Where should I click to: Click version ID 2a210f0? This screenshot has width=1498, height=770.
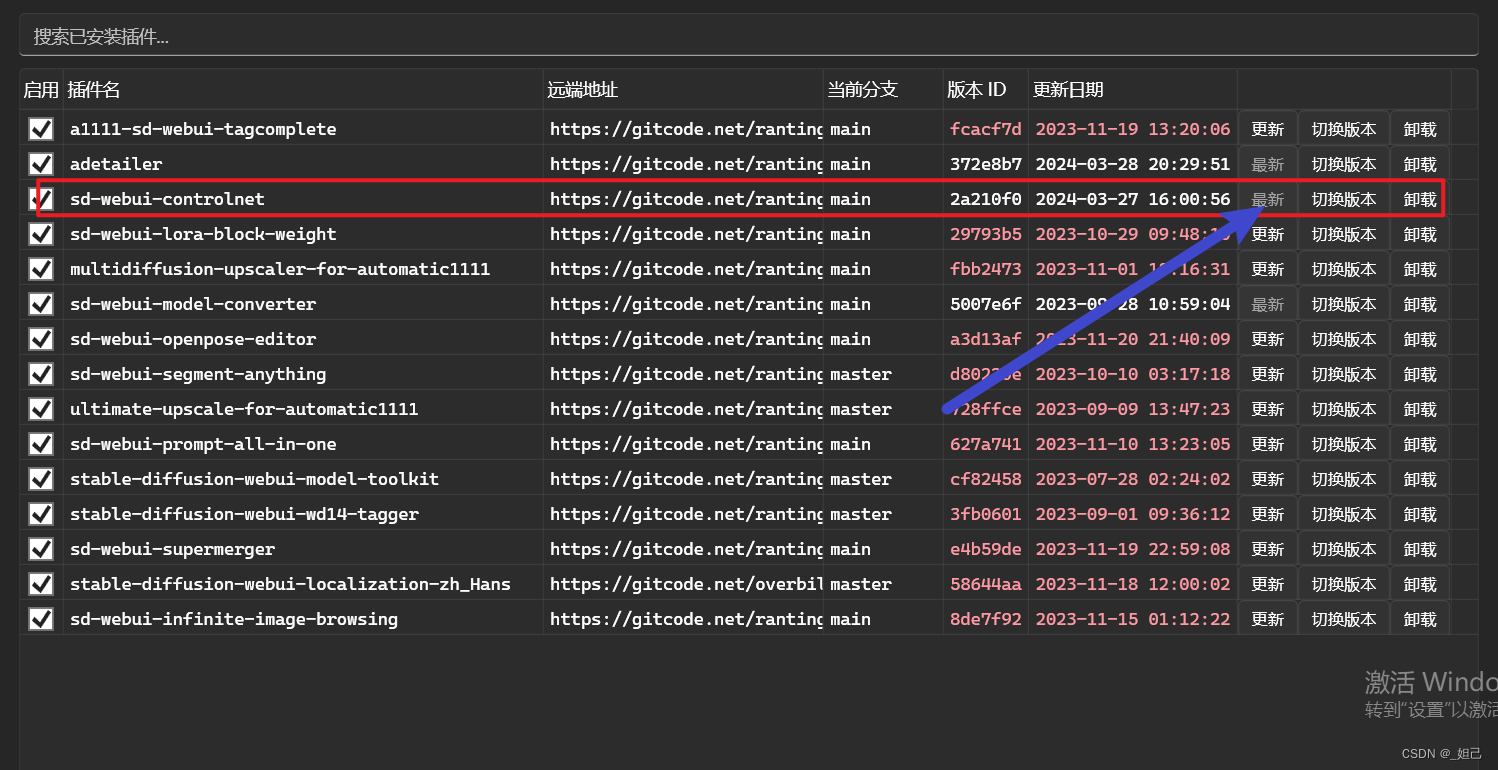tap(986, 199)
